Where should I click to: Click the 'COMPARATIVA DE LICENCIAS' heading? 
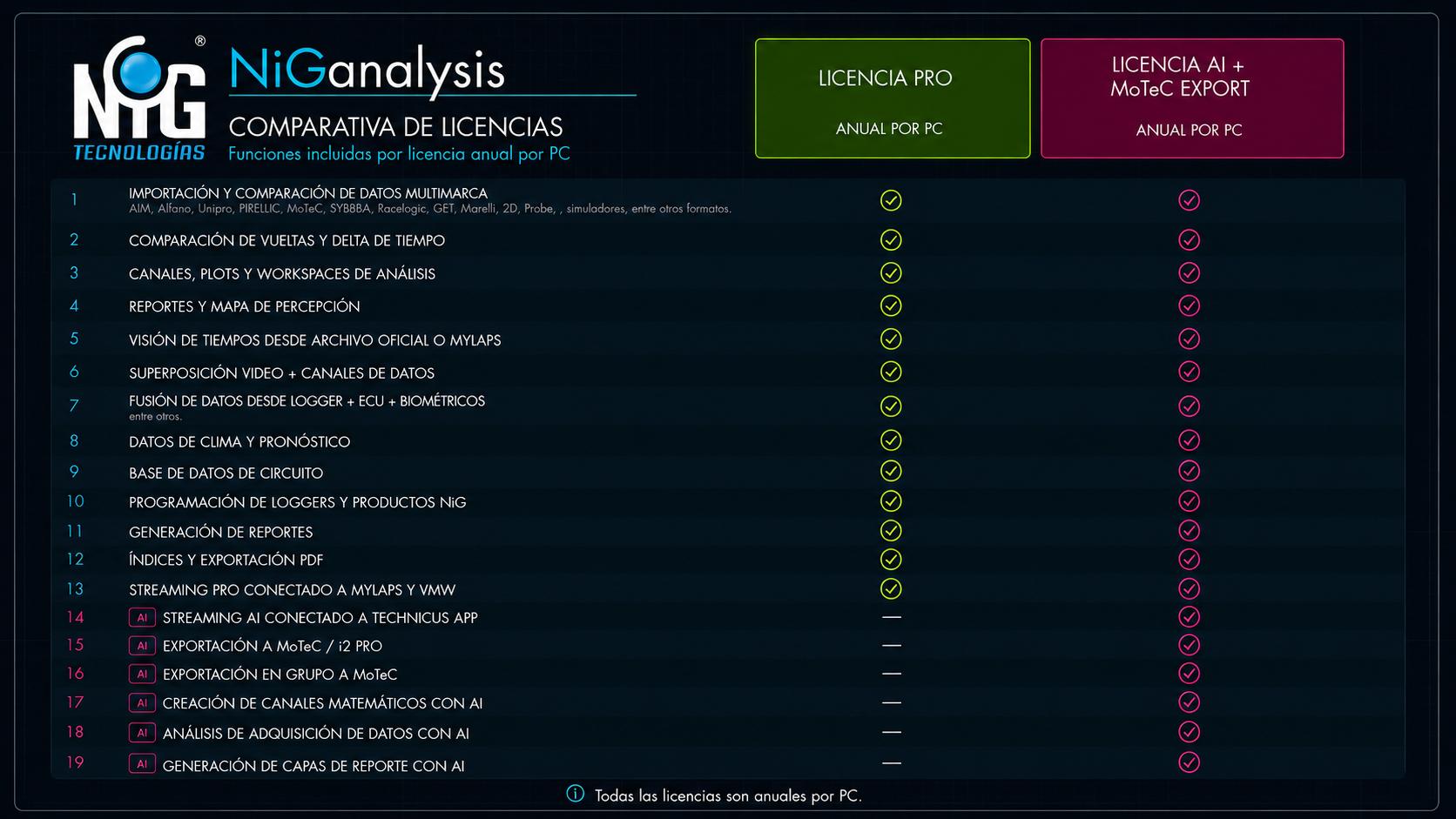(x=395, y=127)
